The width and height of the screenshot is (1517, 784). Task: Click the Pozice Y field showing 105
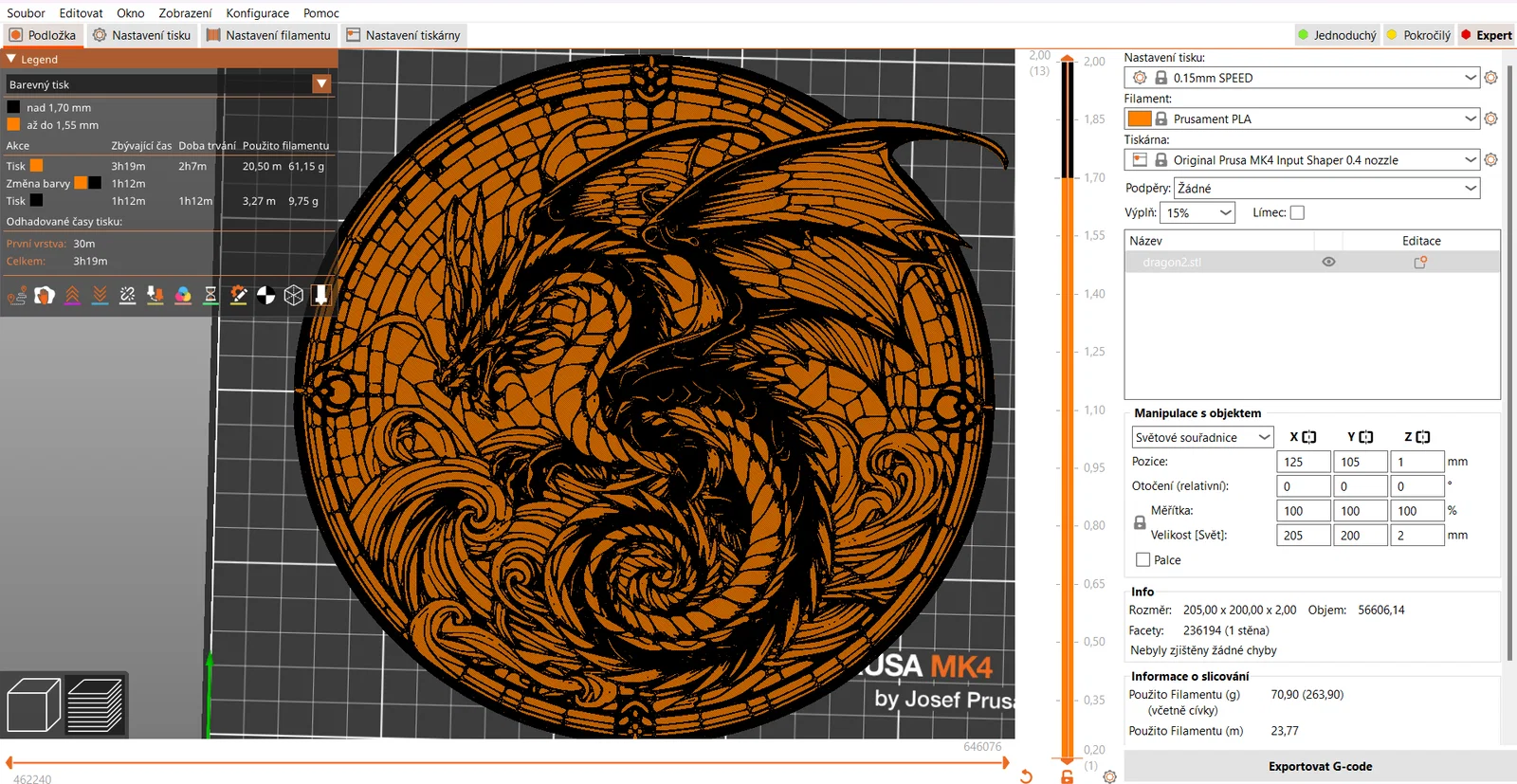pyautogui.click(x=1361, y=462)
